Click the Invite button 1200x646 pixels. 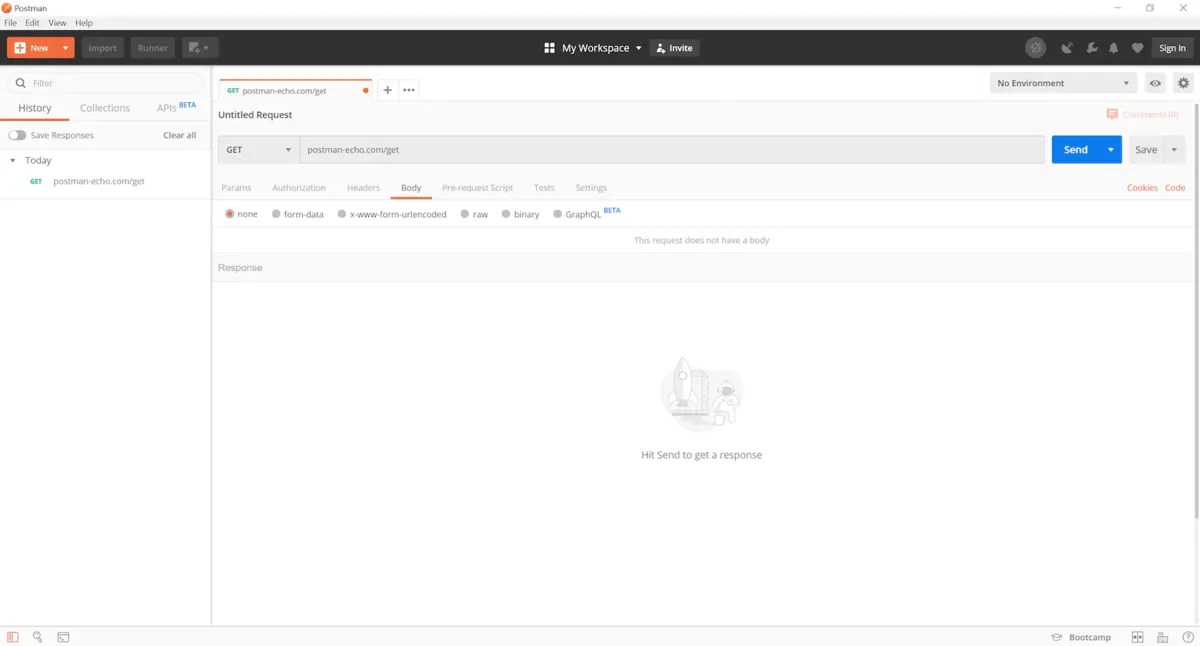[674, 48]
